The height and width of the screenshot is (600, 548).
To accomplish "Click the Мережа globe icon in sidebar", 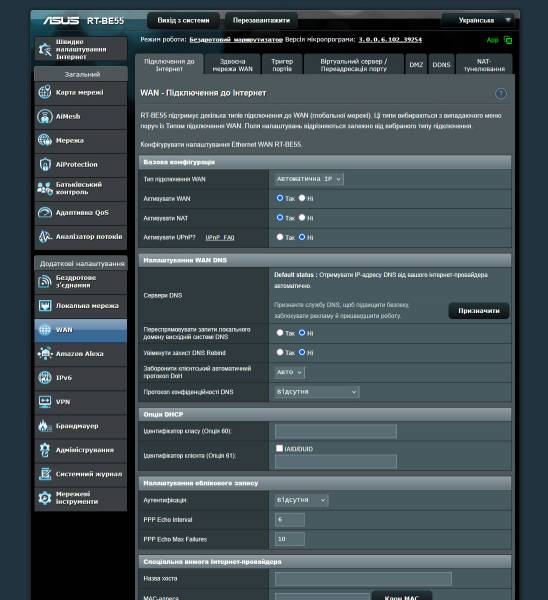I will pyautogui.click(x=45, y=140).
